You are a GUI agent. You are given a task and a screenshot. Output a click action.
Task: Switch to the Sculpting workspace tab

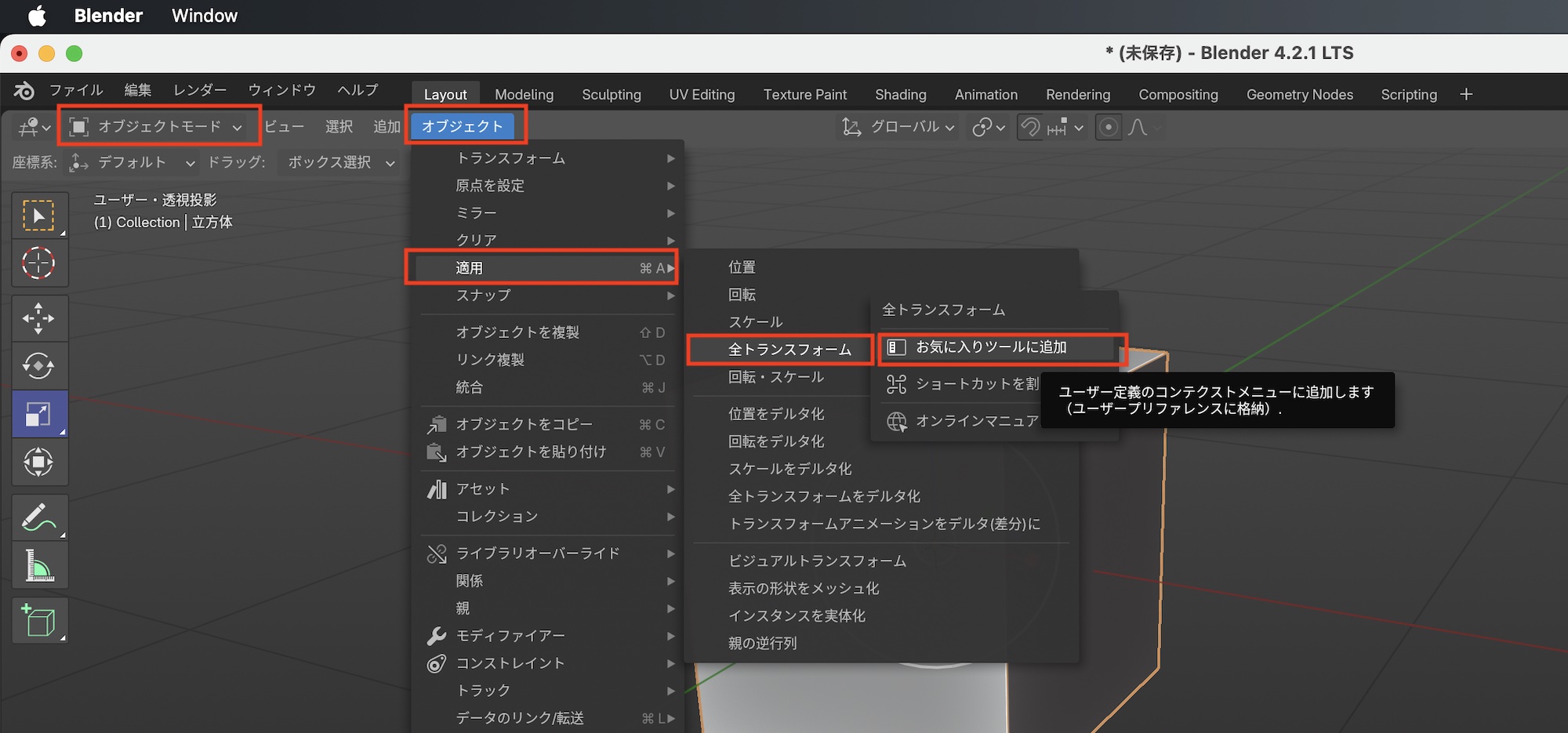click(x=611, y=94)
